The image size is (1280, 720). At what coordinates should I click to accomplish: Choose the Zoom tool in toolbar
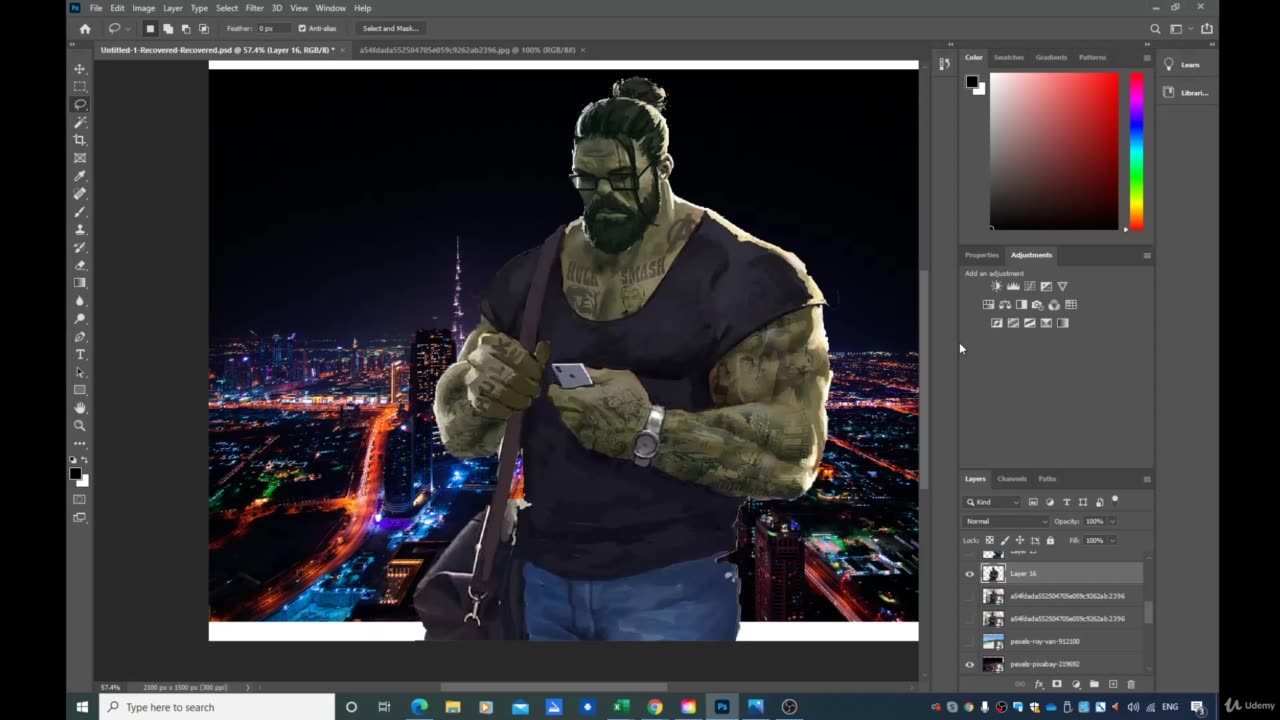click(80, 426)
